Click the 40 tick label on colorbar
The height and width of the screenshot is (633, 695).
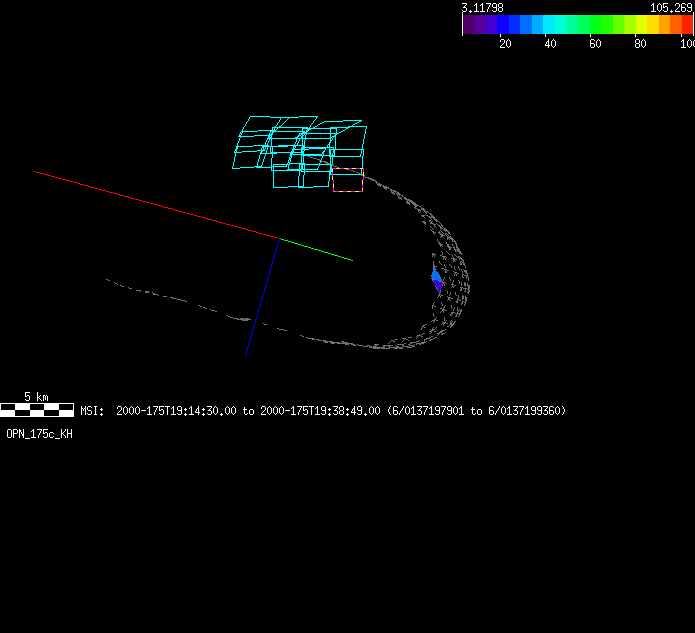tap(550, 44)
